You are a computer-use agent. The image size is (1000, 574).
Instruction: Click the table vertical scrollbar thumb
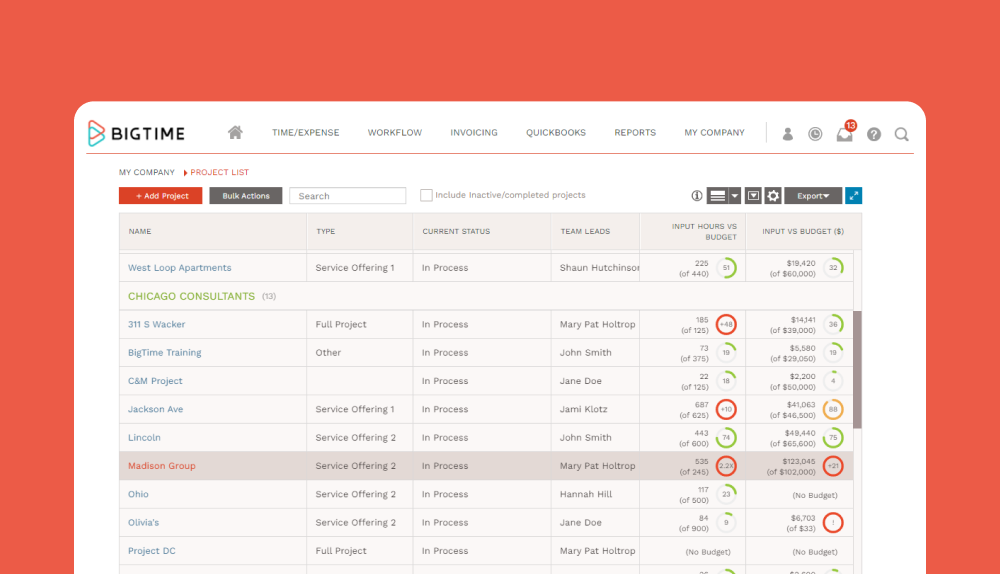pos(857,369)
